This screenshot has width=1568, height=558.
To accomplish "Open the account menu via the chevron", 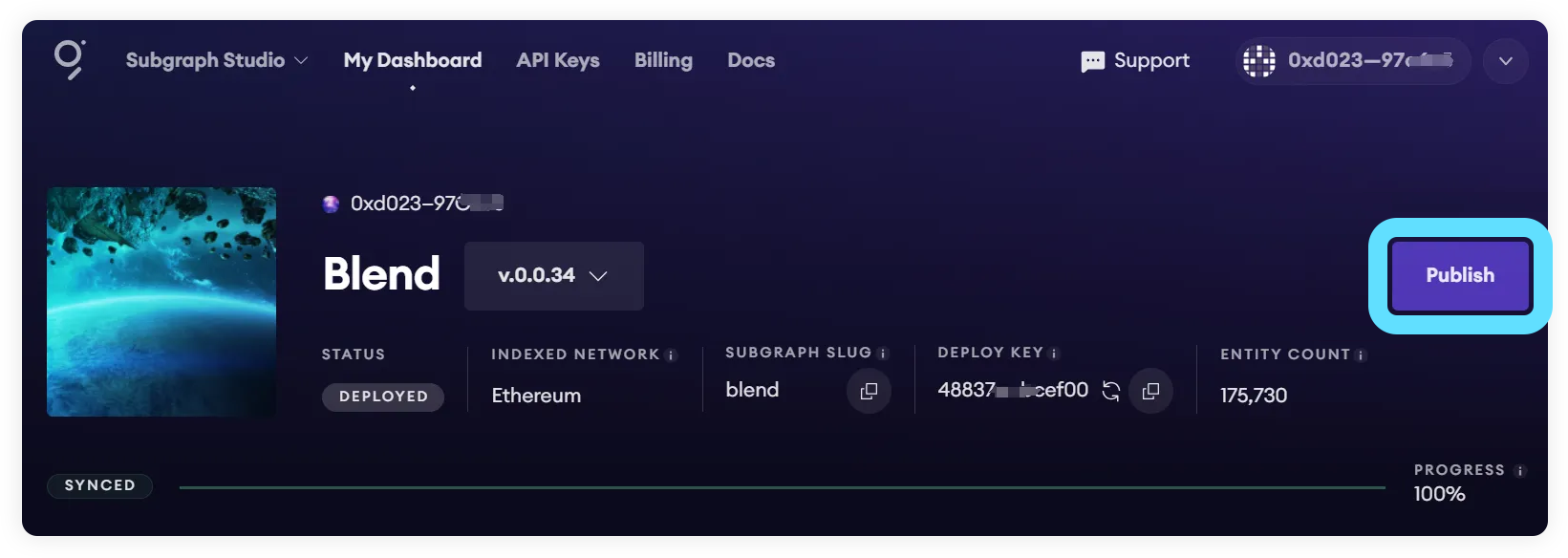I will [x=1505, y=60].
